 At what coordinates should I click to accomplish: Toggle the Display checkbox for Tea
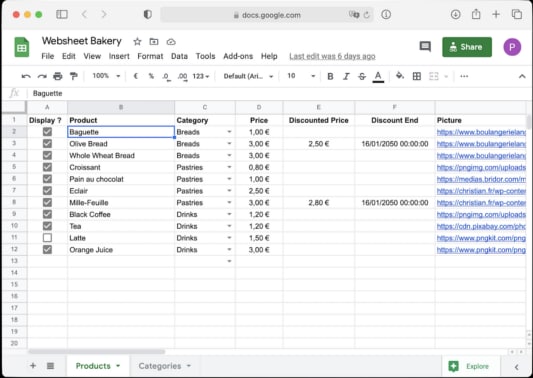pos(47,226)
